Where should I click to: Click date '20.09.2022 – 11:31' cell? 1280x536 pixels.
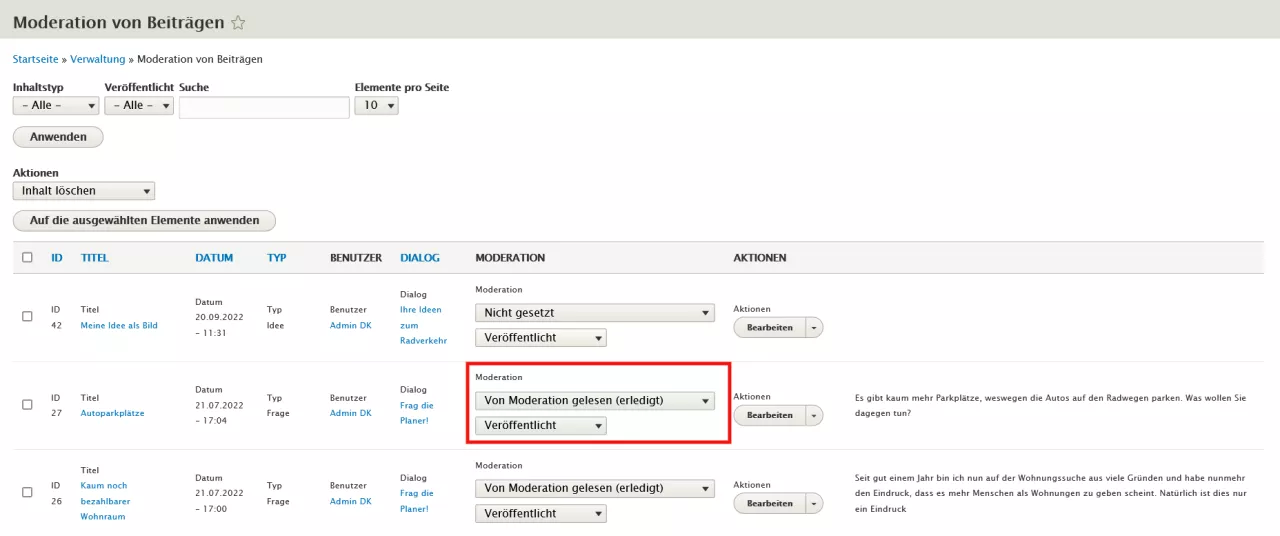pos(217,325)
